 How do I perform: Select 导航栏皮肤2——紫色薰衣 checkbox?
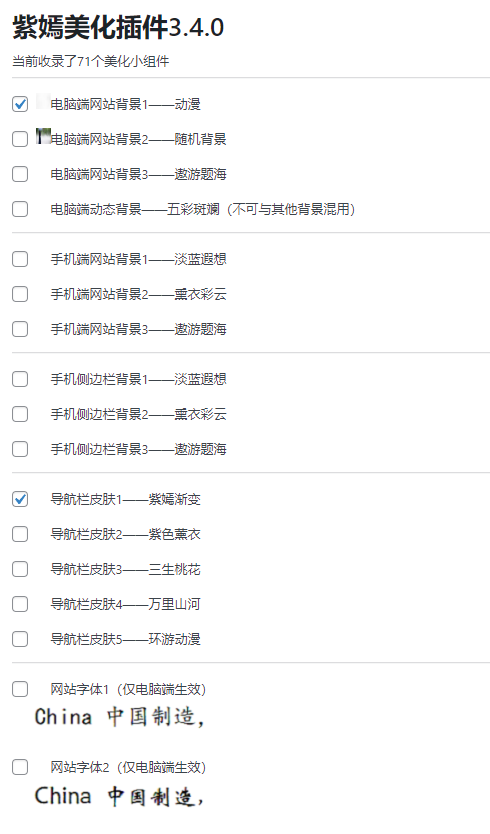[x=20, y=535]
